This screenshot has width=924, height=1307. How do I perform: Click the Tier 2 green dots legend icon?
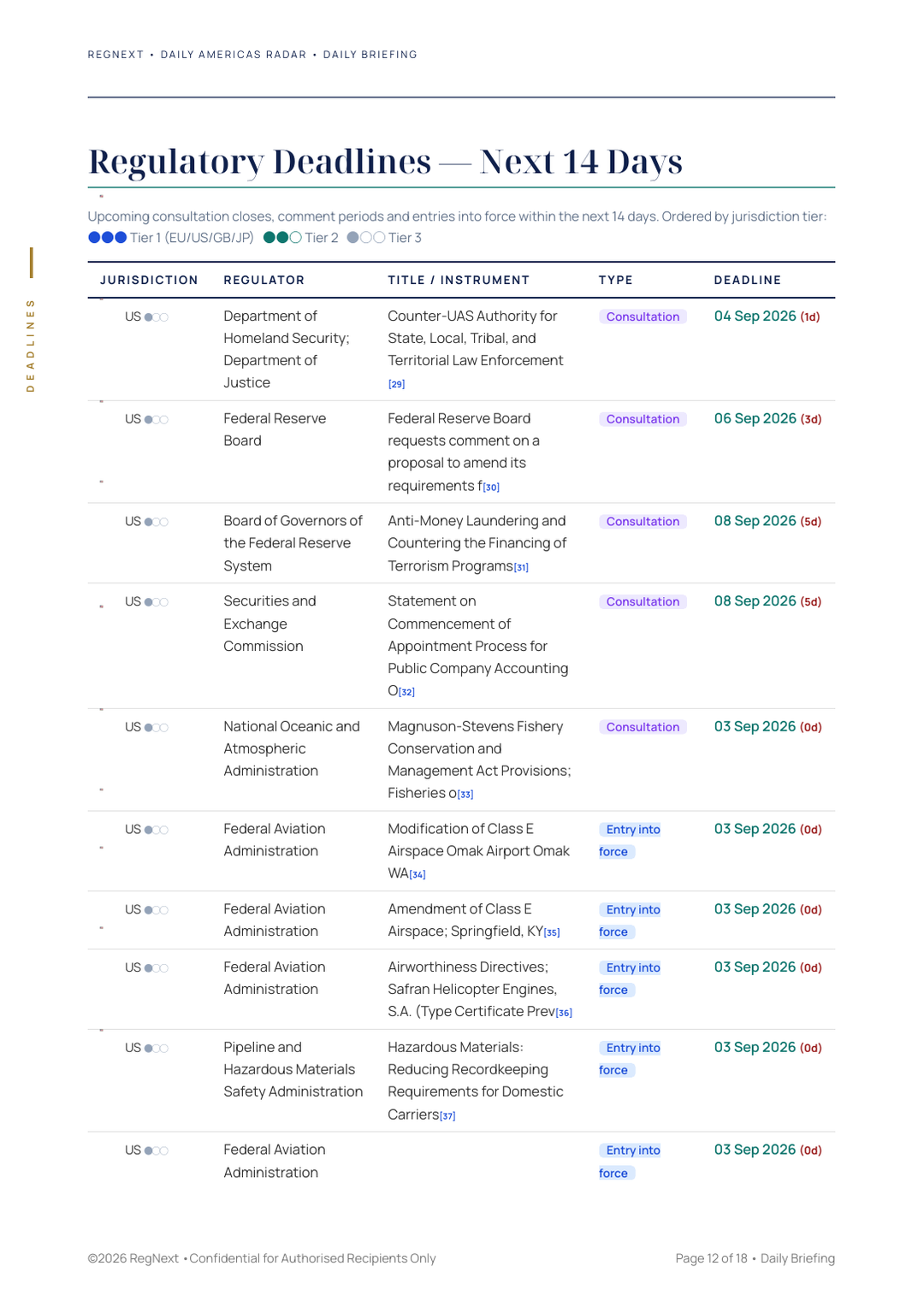click(282, 238)
